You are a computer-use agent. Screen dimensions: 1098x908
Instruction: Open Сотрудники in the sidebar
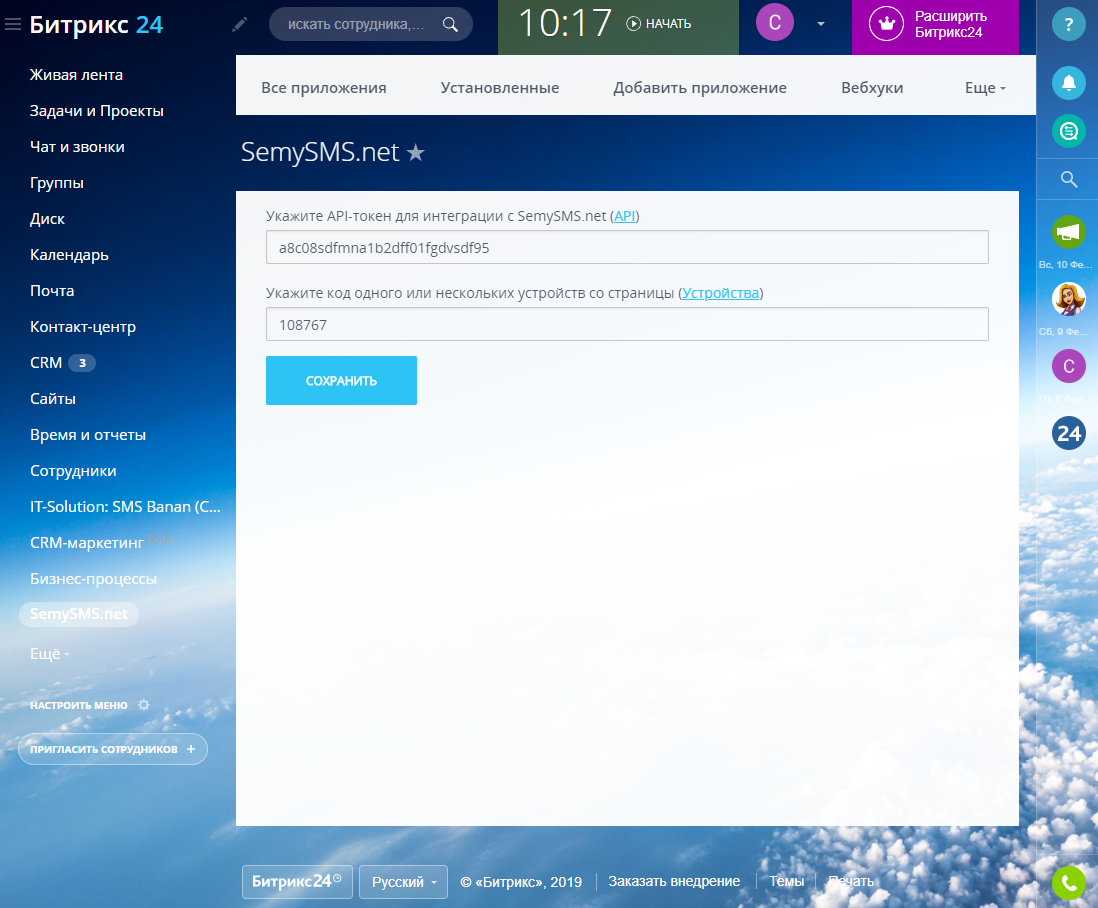pyautogui.click(x=73, y=470)
